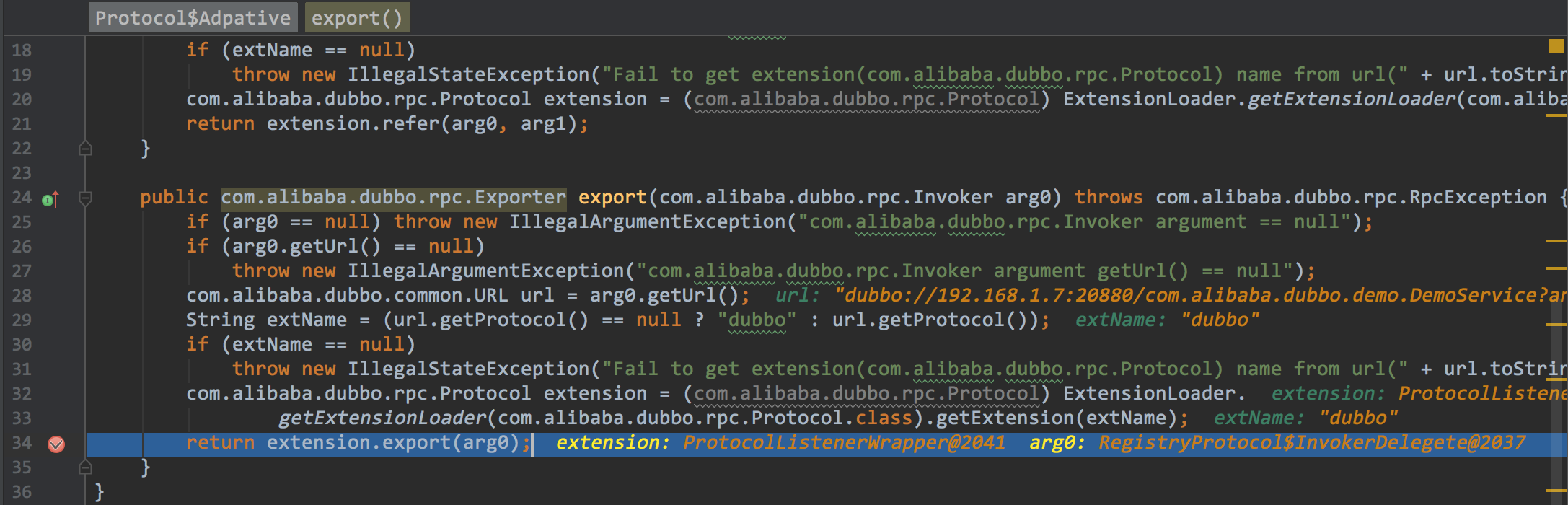Click the export method name on line 24
Image resolution: width=1568 pixels, height=505 pixels.
[612, 198]
